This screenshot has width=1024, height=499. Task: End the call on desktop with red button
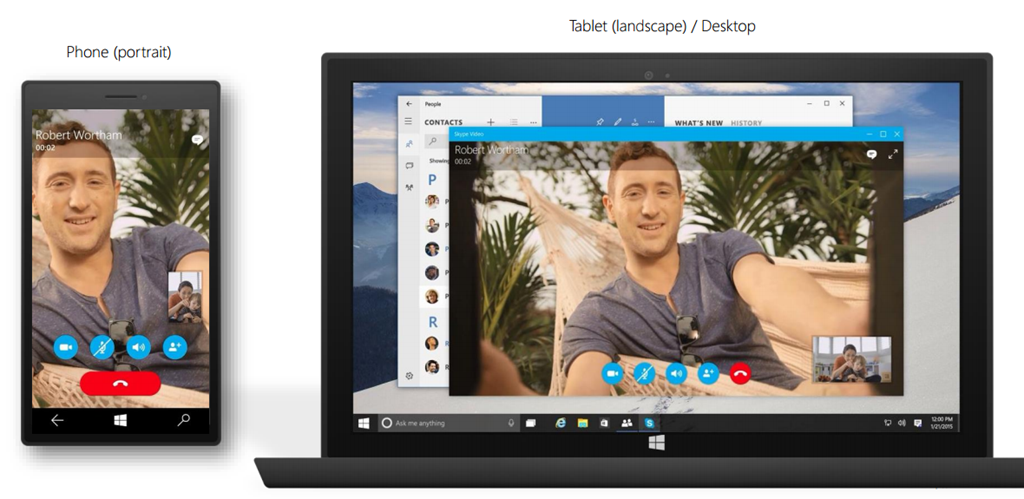click(x=740, y=373)
